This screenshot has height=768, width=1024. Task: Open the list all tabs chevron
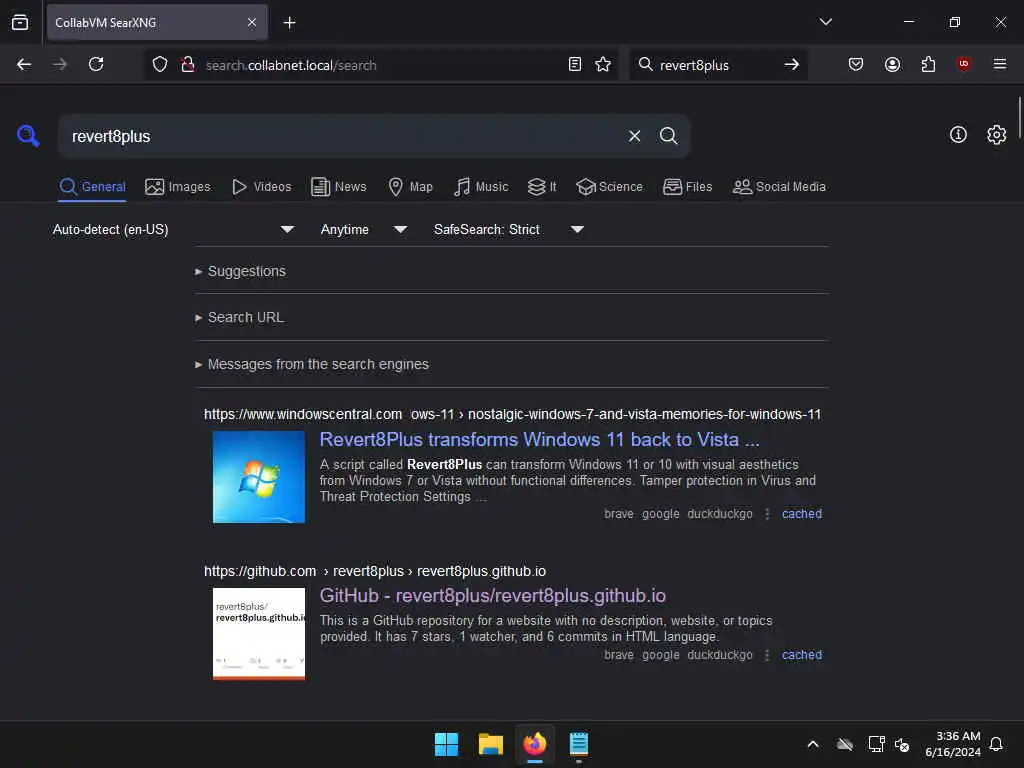825,22
